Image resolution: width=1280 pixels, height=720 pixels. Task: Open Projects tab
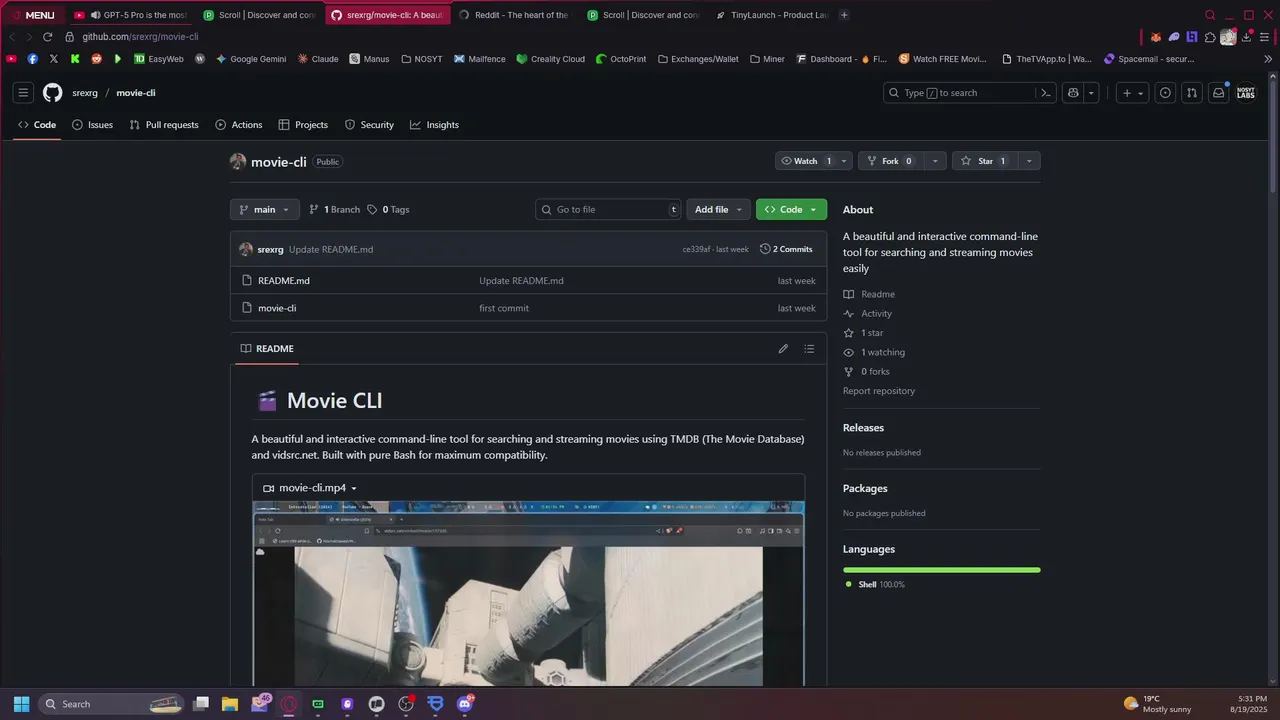303,125
